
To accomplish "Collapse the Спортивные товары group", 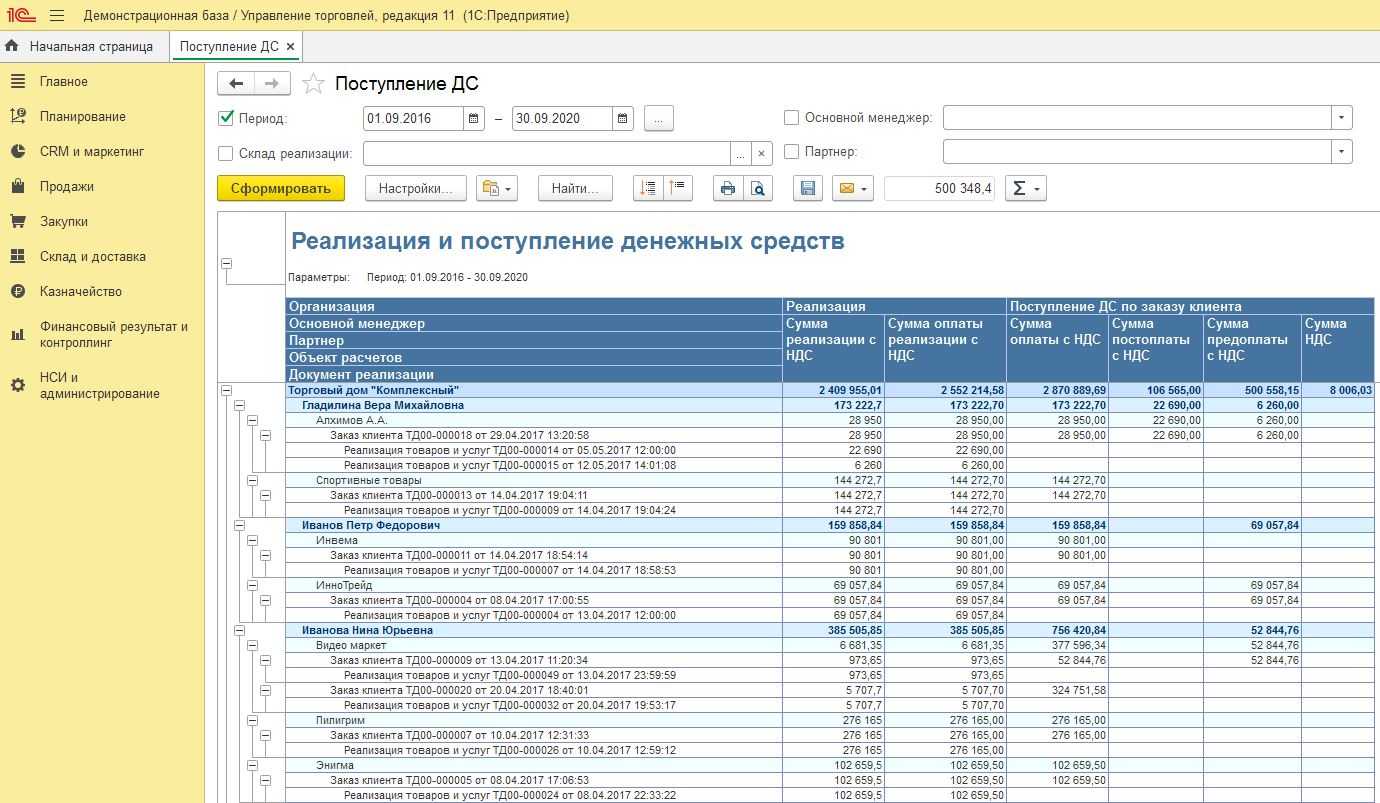I will coord(252,480).
